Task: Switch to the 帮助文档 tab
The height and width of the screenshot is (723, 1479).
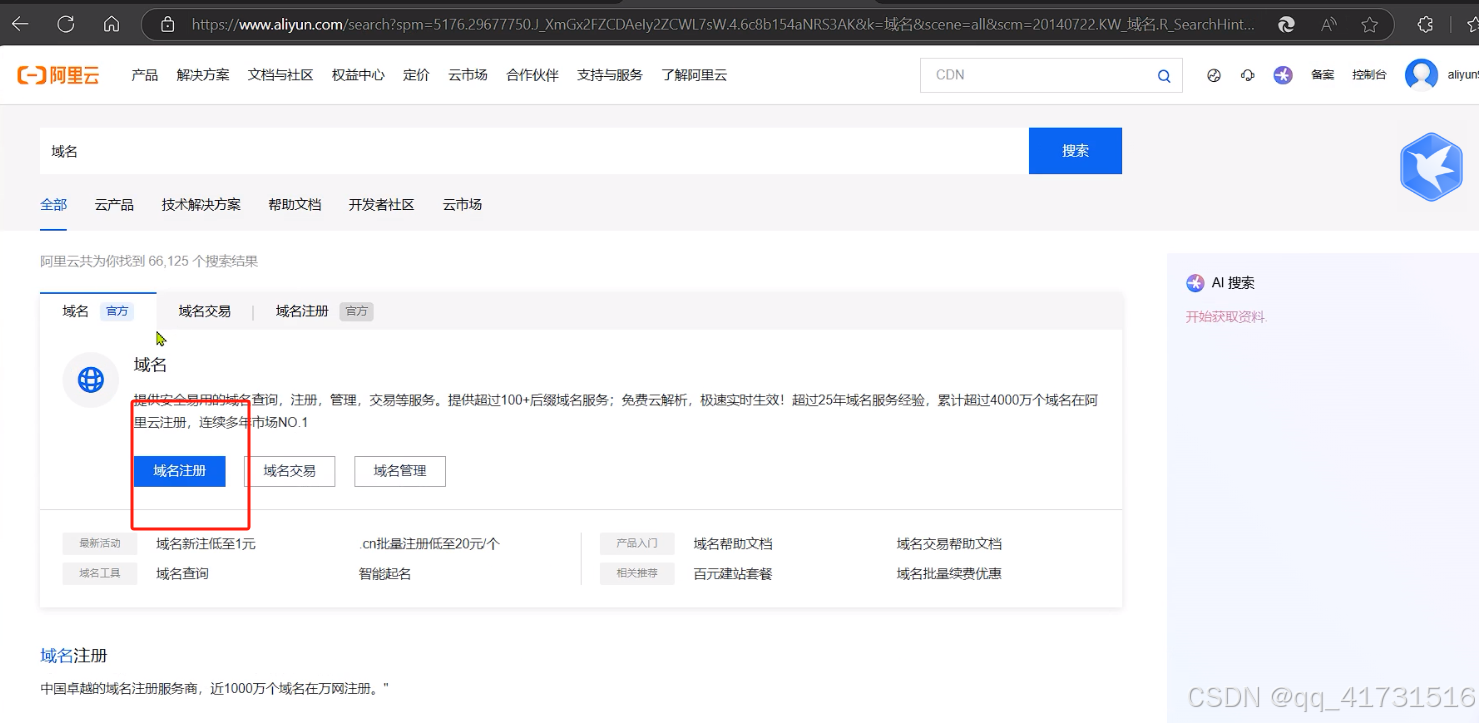Action: point(295,204)
